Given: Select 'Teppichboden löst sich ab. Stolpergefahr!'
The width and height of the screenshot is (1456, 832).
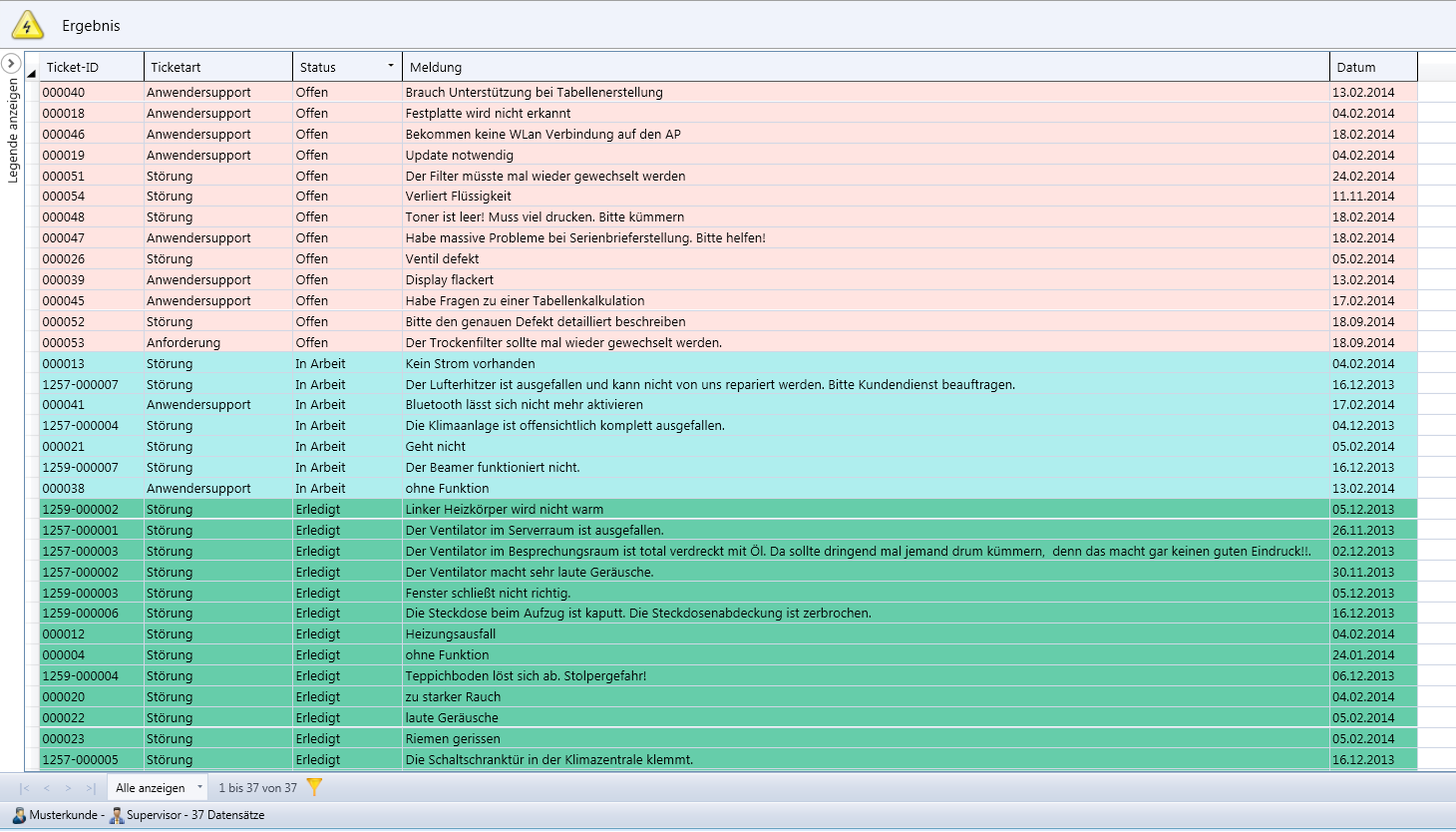Looking at the screenshot, I should click(526, 675).
